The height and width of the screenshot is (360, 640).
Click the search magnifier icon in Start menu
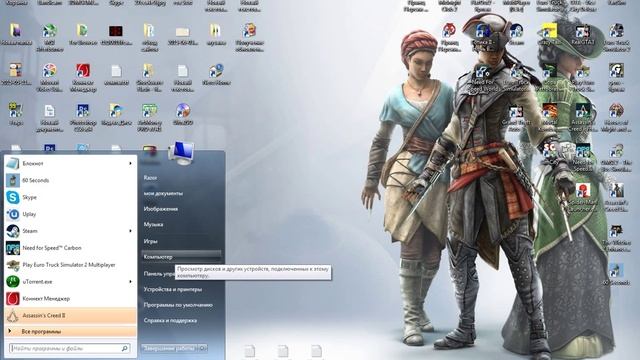point(124,348)
